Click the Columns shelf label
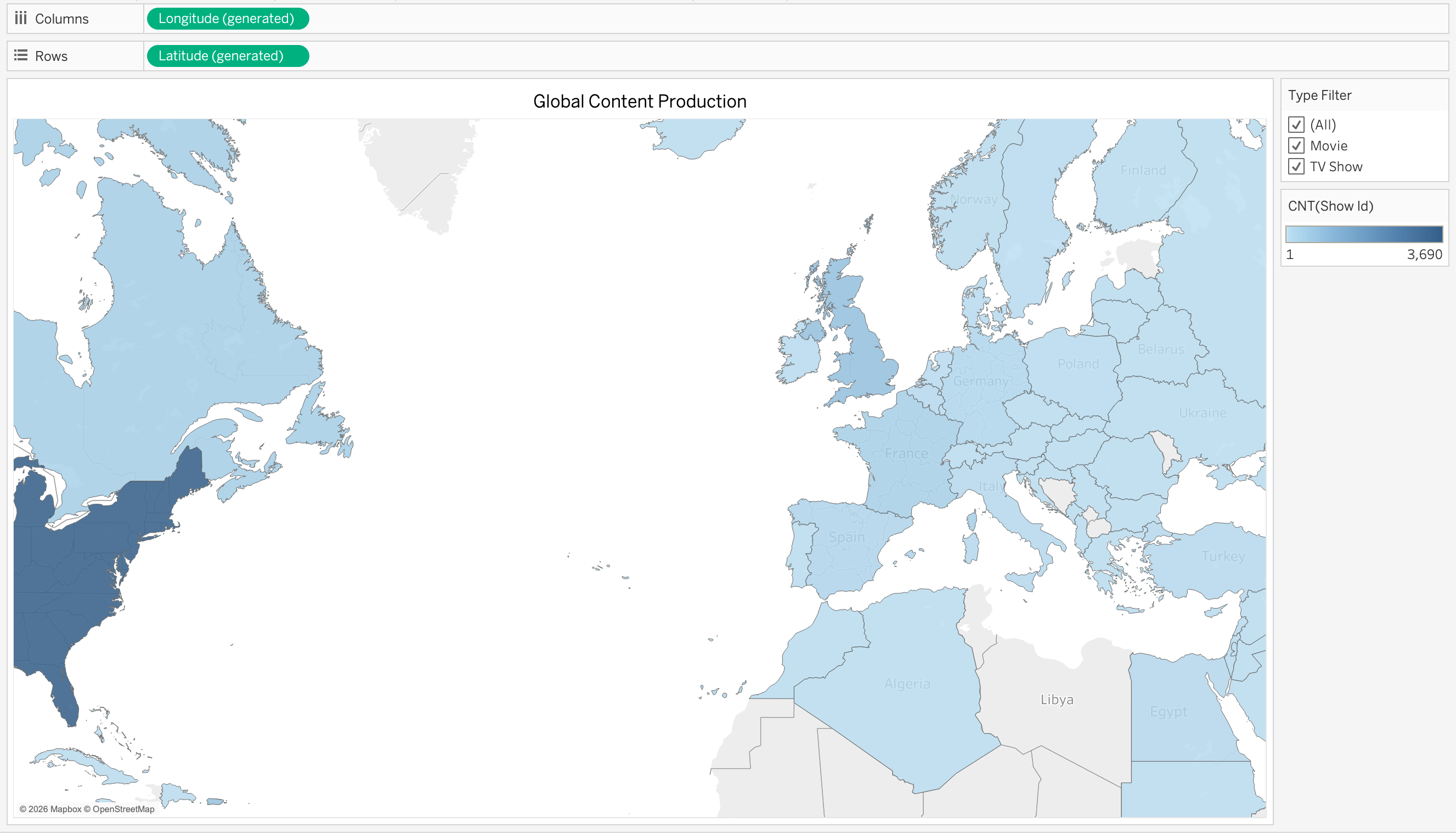Image resolution: width=1456 pixels, height=833 pixels. click(x=62, y=19)
